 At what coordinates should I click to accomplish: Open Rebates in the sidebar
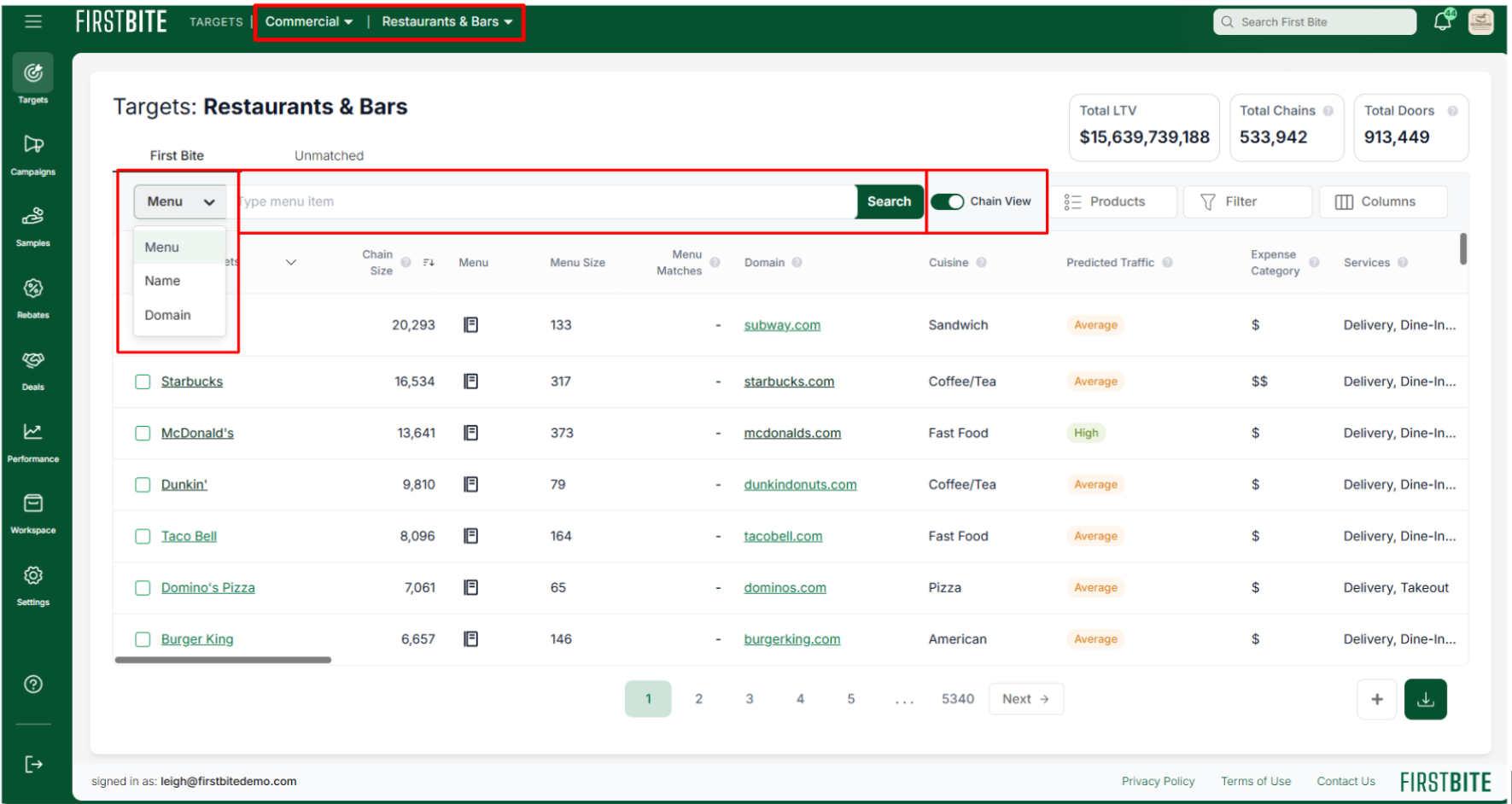click(33, 298)
